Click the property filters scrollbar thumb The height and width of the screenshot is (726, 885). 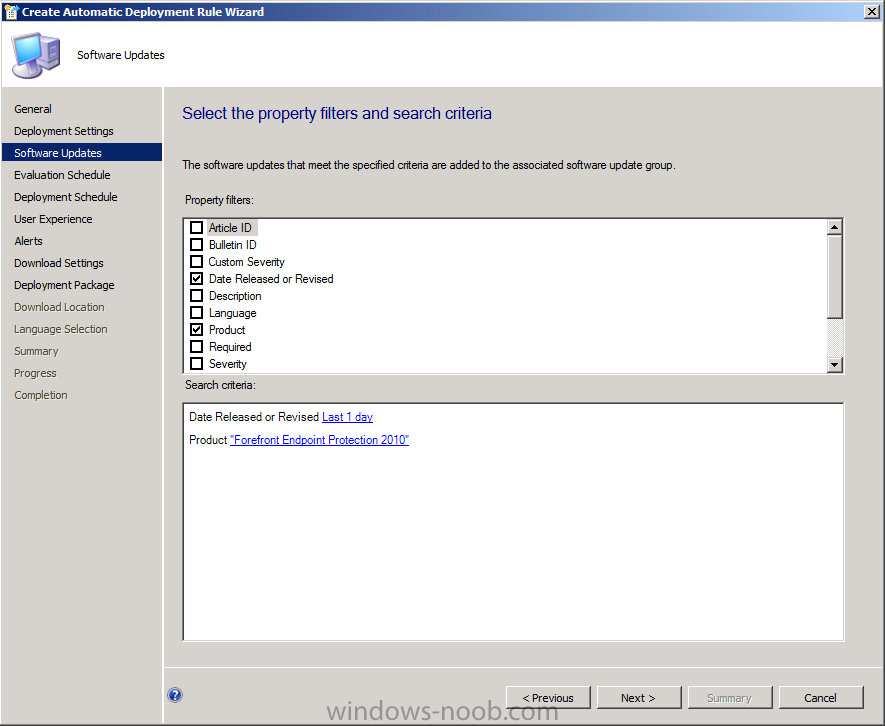pos(835,277)
